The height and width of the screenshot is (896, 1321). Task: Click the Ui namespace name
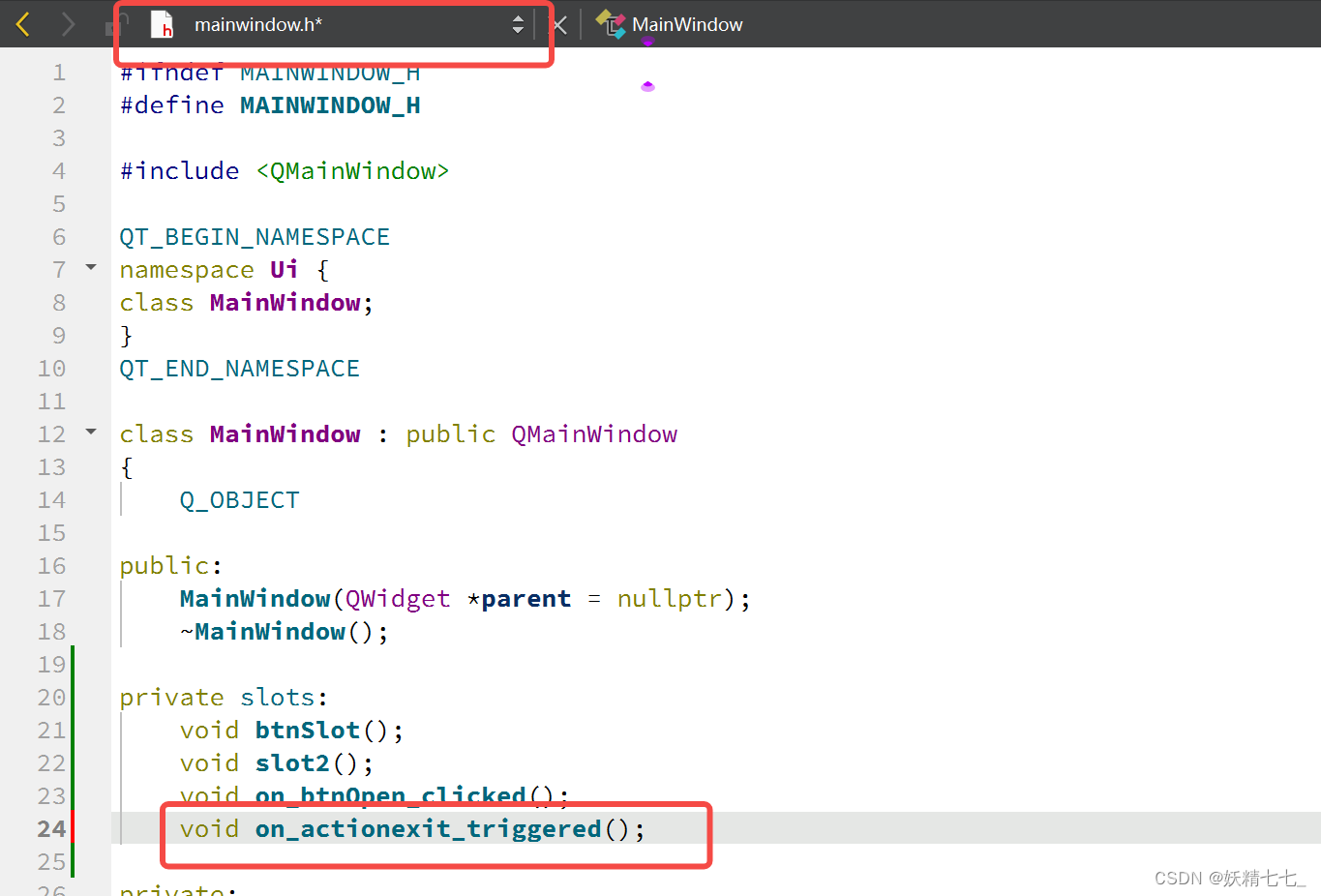click(285, 270)
